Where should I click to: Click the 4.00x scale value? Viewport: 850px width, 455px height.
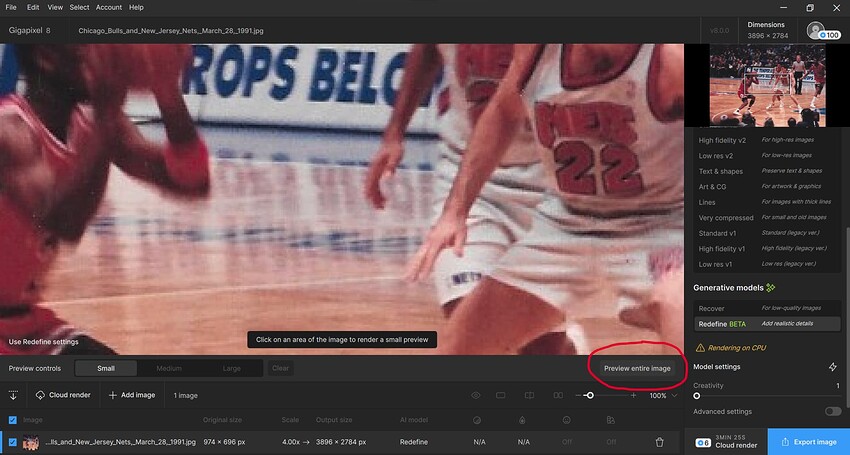[x=291, y=442]
